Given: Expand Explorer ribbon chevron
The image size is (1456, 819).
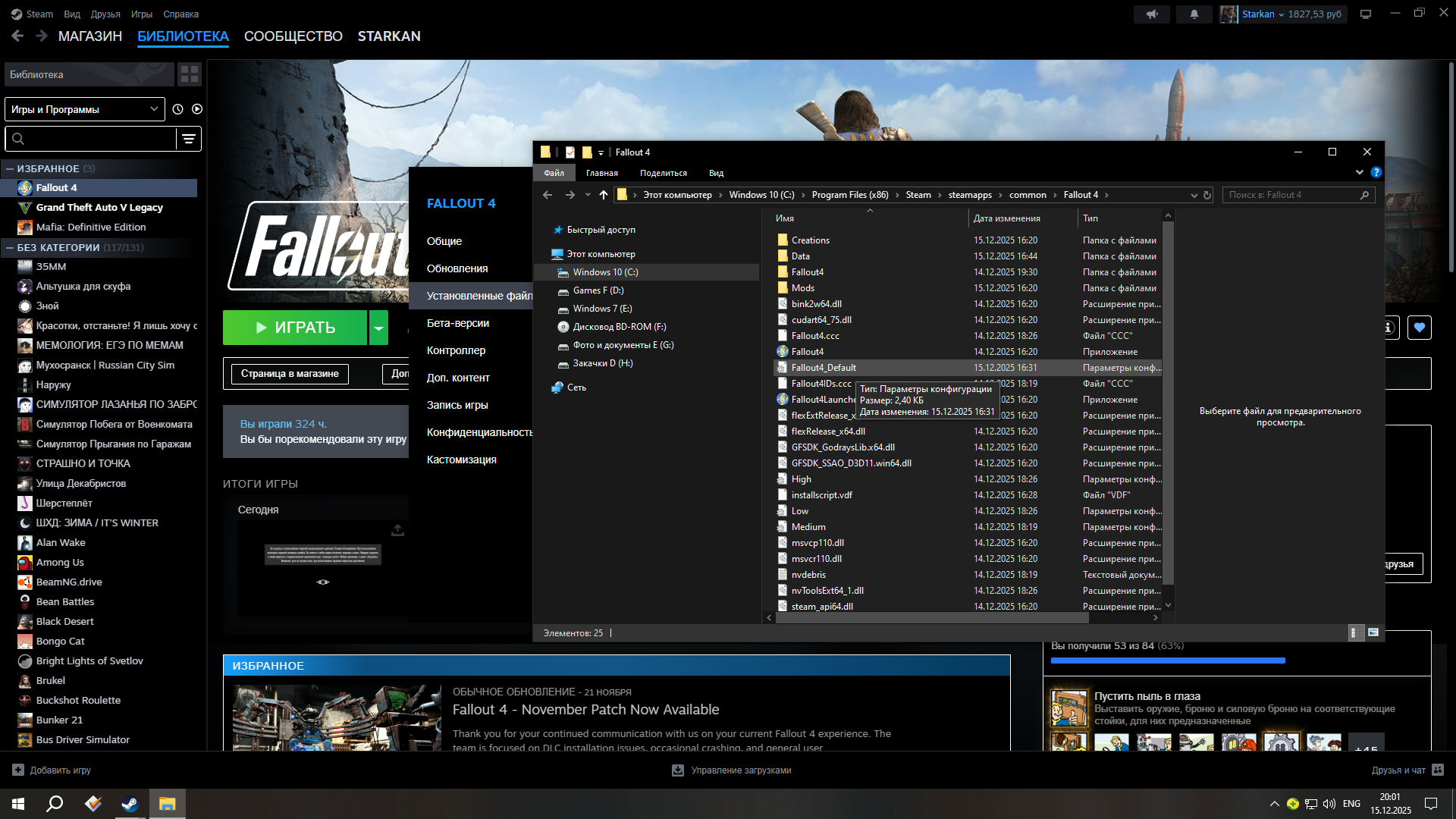Looking at the screenshot, I should [x=1360, y=173].
